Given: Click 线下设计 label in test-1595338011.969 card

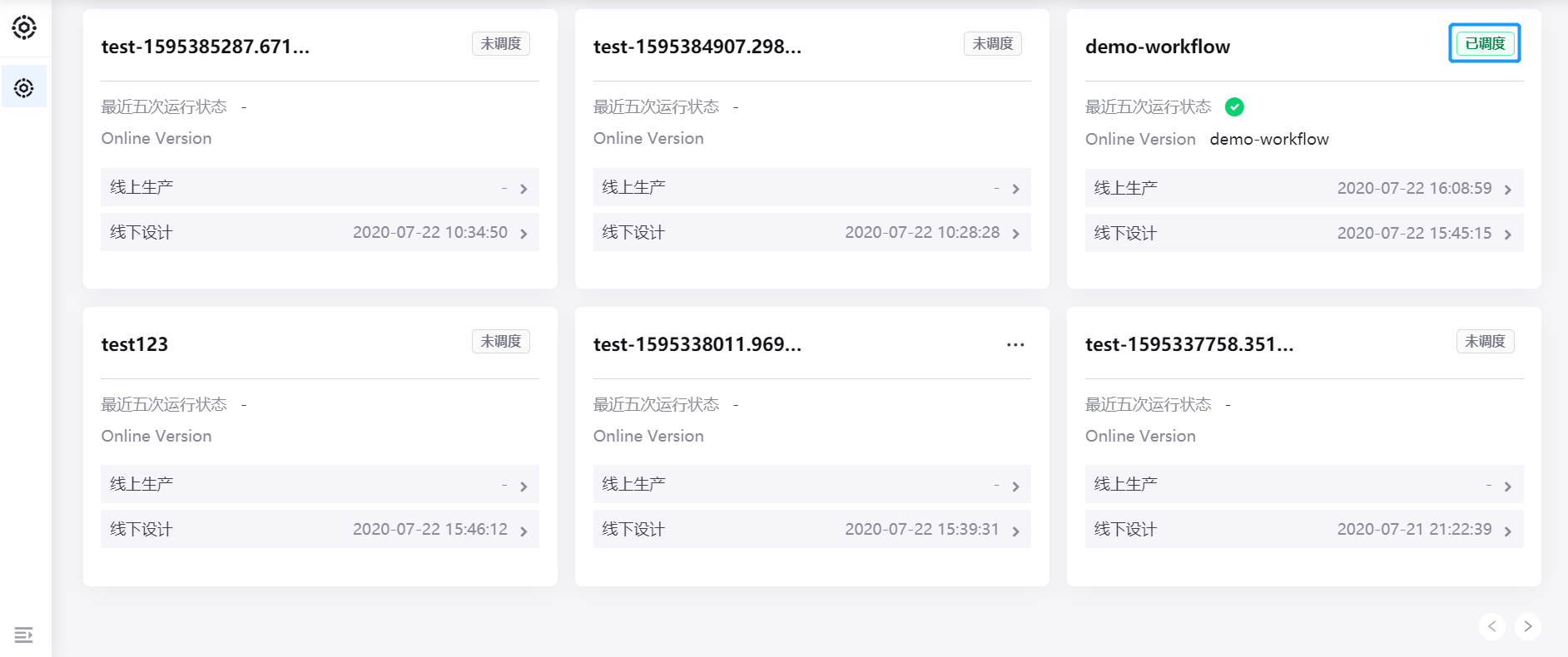Looking at the screenshot, I should point(633,529).
